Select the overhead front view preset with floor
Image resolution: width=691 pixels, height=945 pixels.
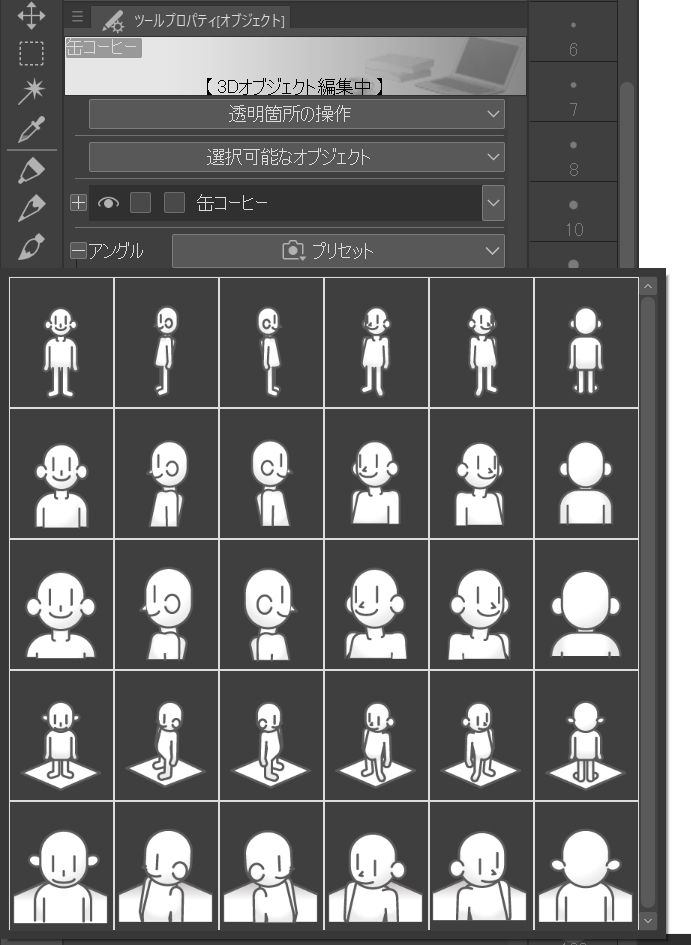(x=62, y=736)
